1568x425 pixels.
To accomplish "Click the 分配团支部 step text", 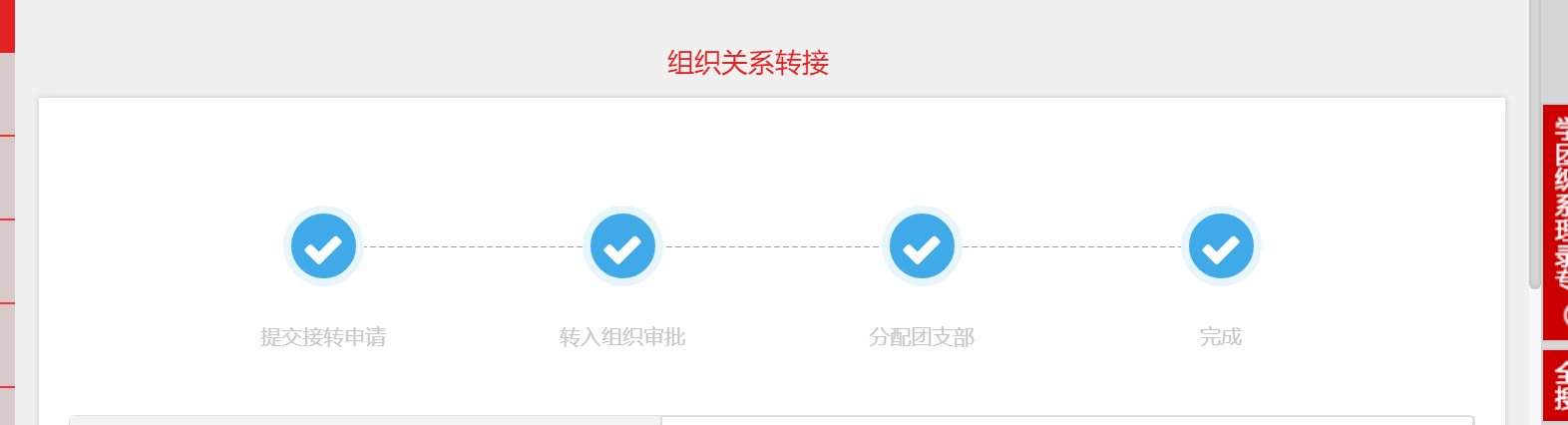I will (922, 337).
